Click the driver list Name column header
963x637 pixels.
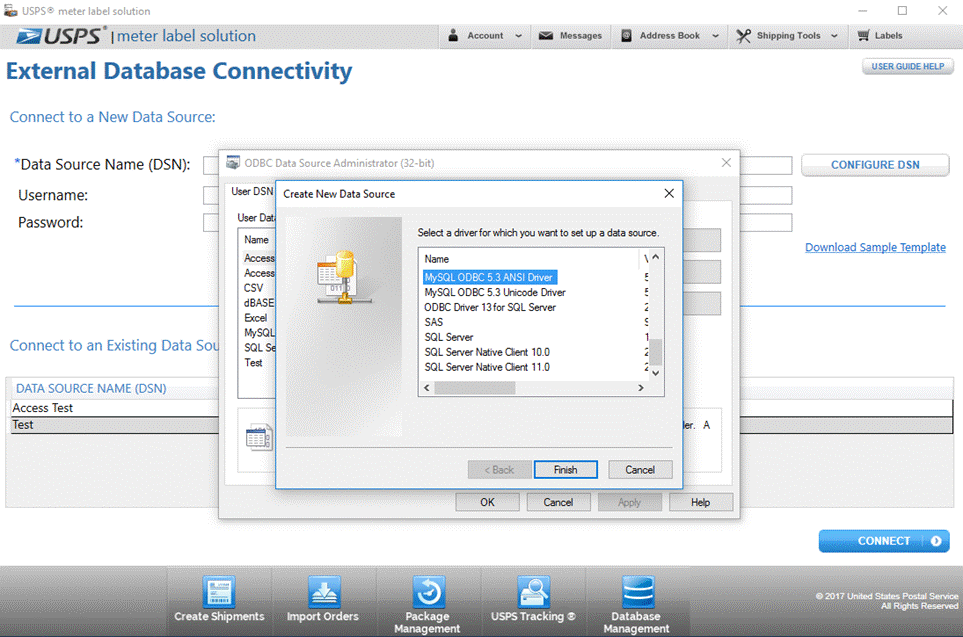[x=529, y=259]
